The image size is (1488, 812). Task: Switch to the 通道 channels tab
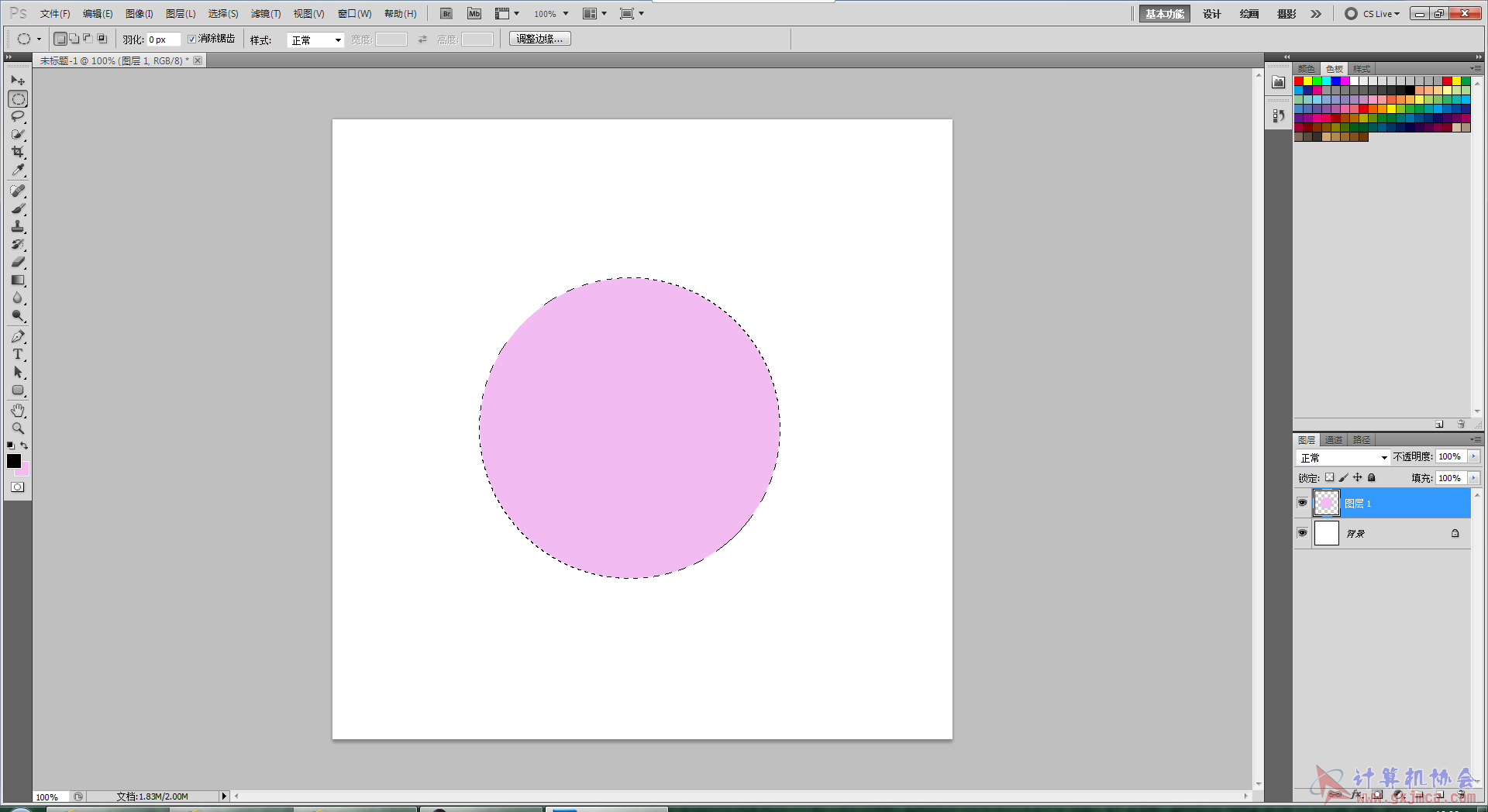(x=1334, y=440)
